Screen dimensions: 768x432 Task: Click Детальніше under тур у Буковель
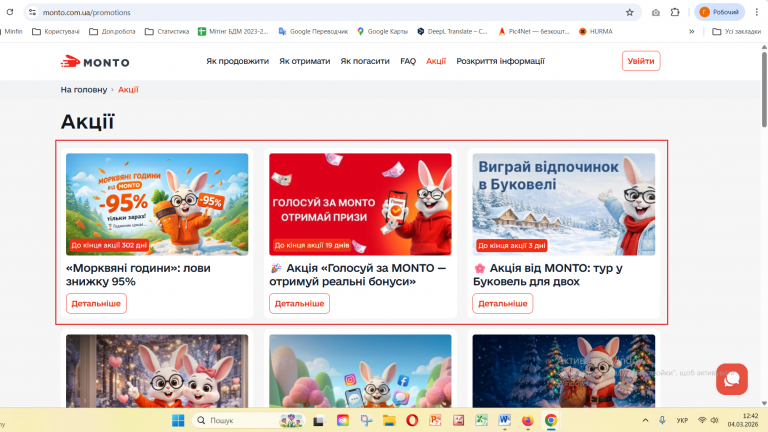(x=503, y=303)
